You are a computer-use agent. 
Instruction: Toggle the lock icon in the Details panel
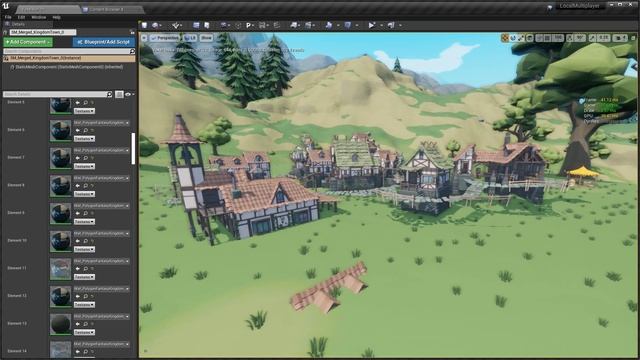(x=132, y=32)
